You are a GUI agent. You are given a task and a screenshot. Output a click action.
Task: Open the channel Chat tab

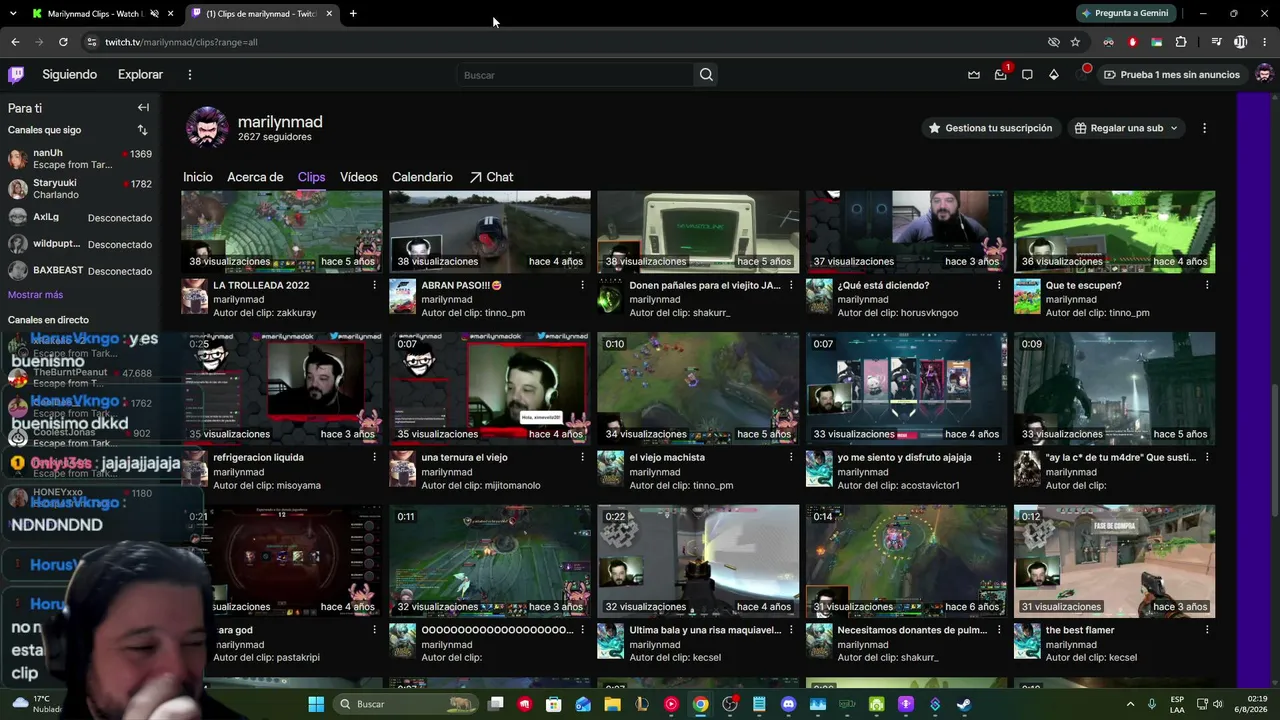(491, 177)
